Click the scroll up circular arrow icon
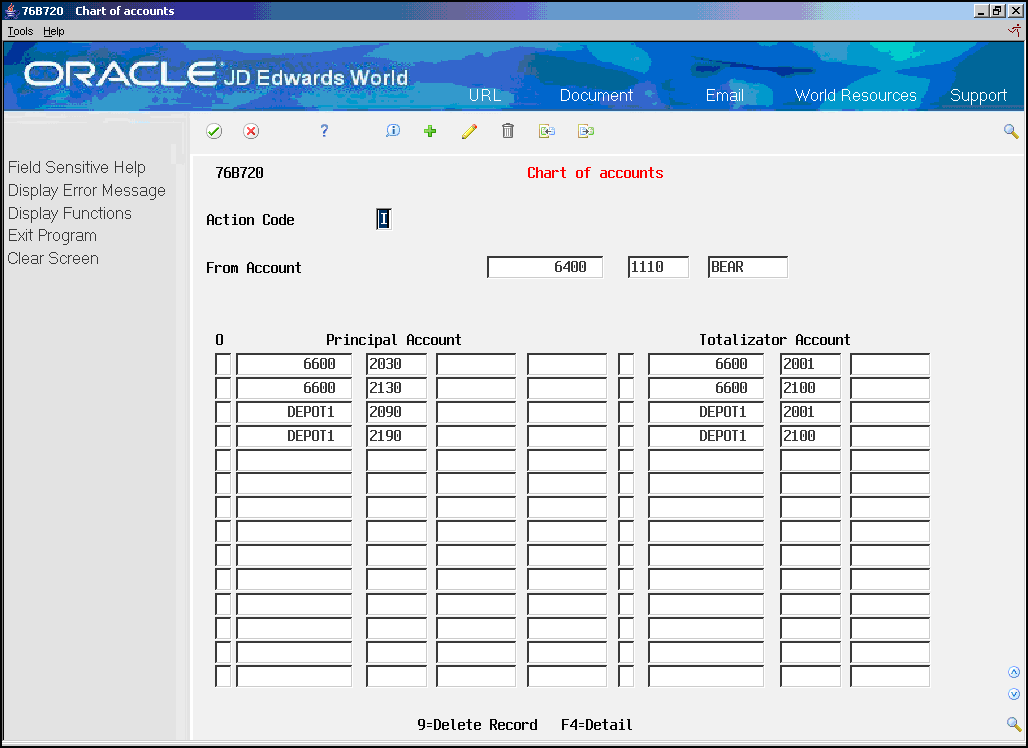 pos(1014,672)
